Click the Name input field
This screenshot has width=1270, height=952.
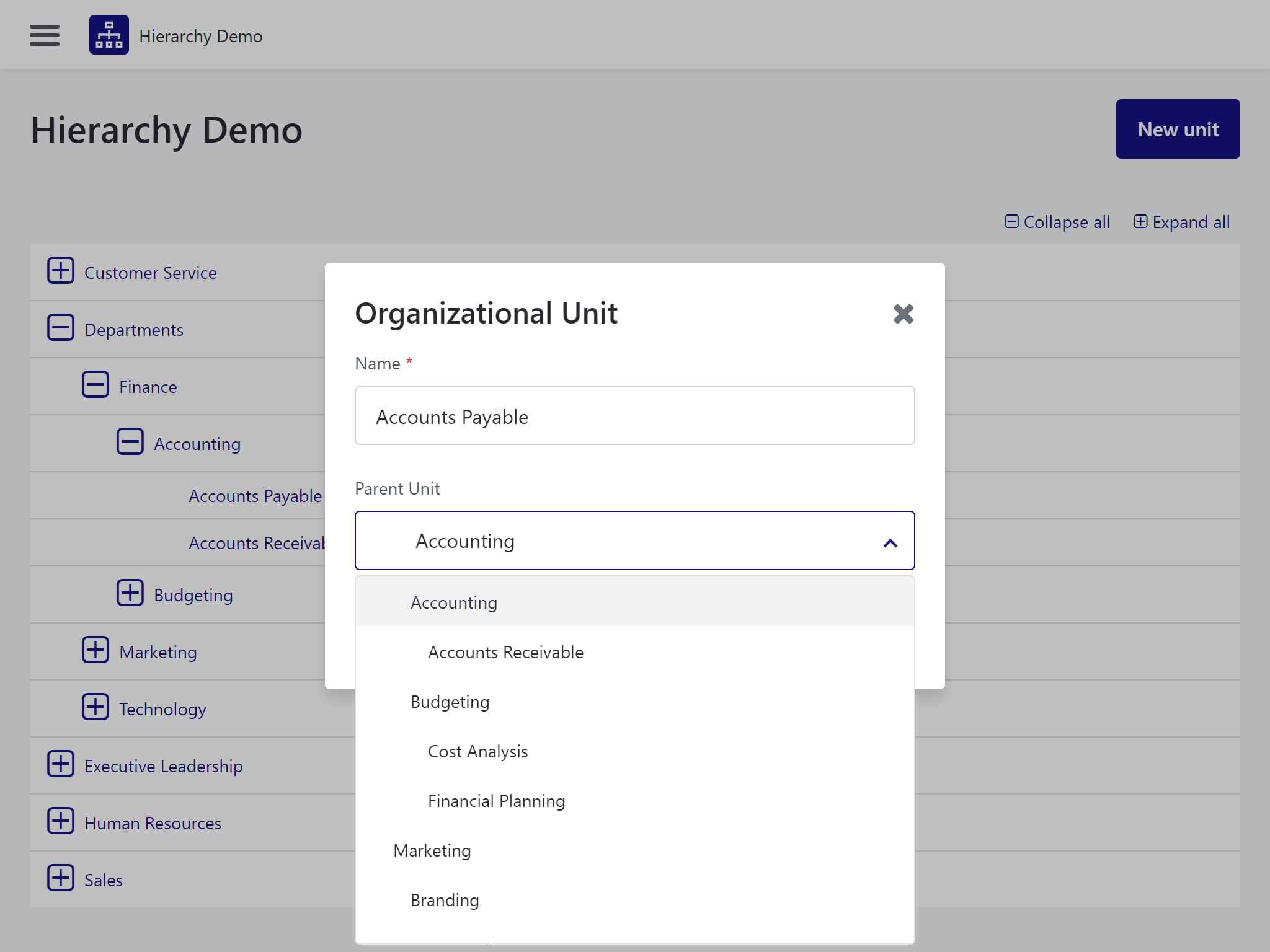click(x=634, y=416)
